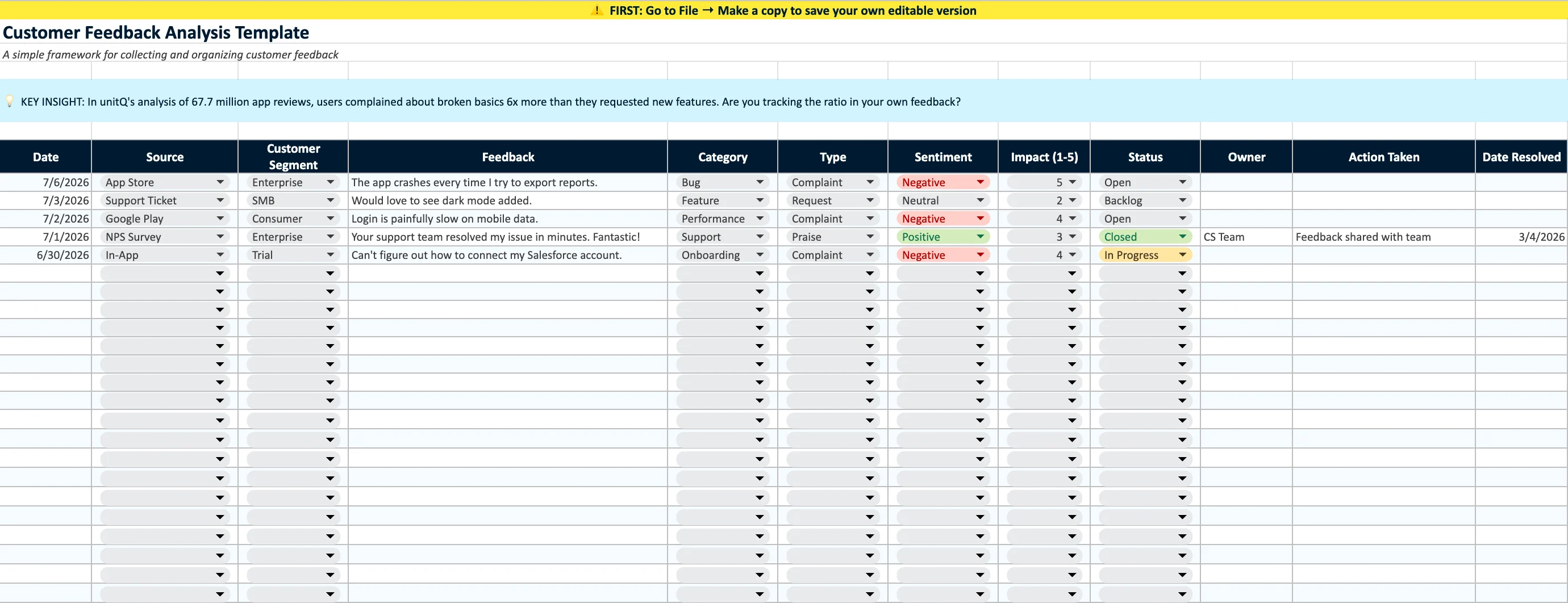This screenshot has width=1568, height=603.
Task: Select the Sentiment column header
Action: tap(943, 157)
